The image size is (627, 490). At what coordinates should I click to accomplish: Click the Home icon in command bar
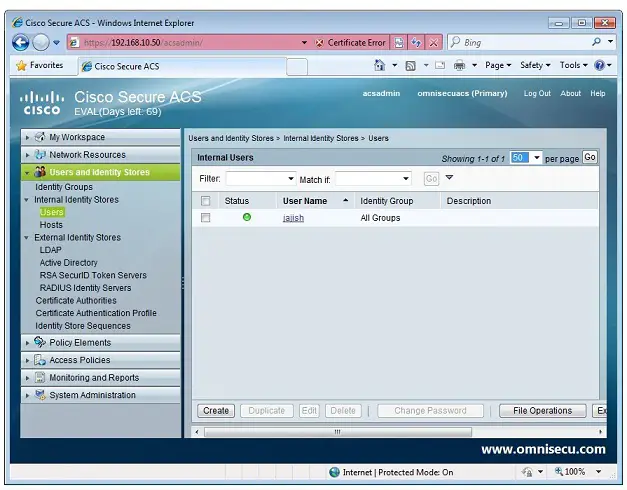tap(379, 65)
